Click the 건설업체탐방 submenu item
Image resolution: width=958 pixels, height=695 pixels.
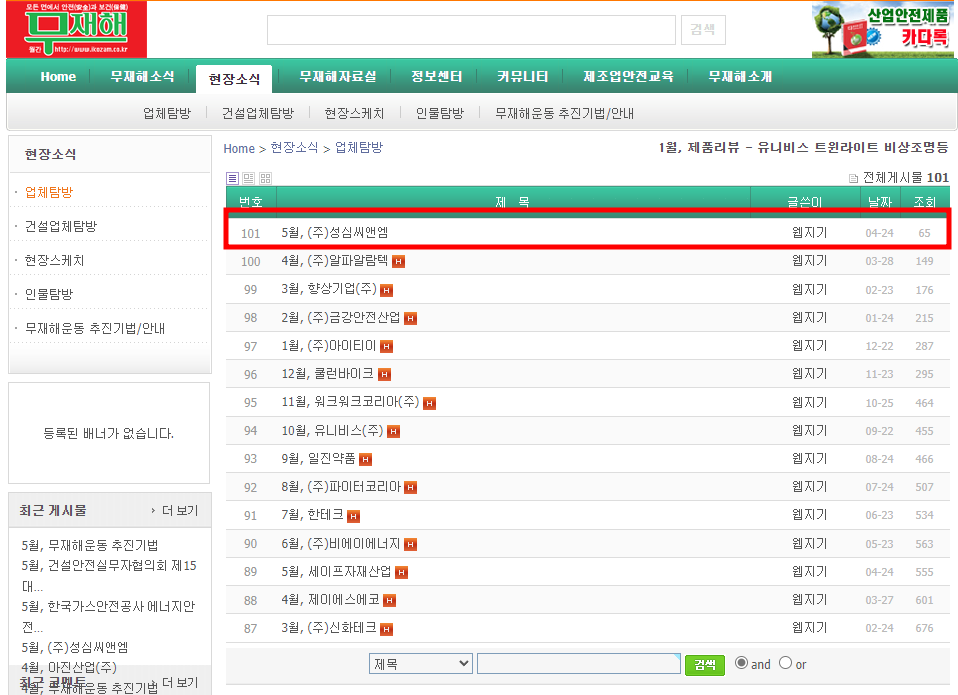tap(258, 113)
